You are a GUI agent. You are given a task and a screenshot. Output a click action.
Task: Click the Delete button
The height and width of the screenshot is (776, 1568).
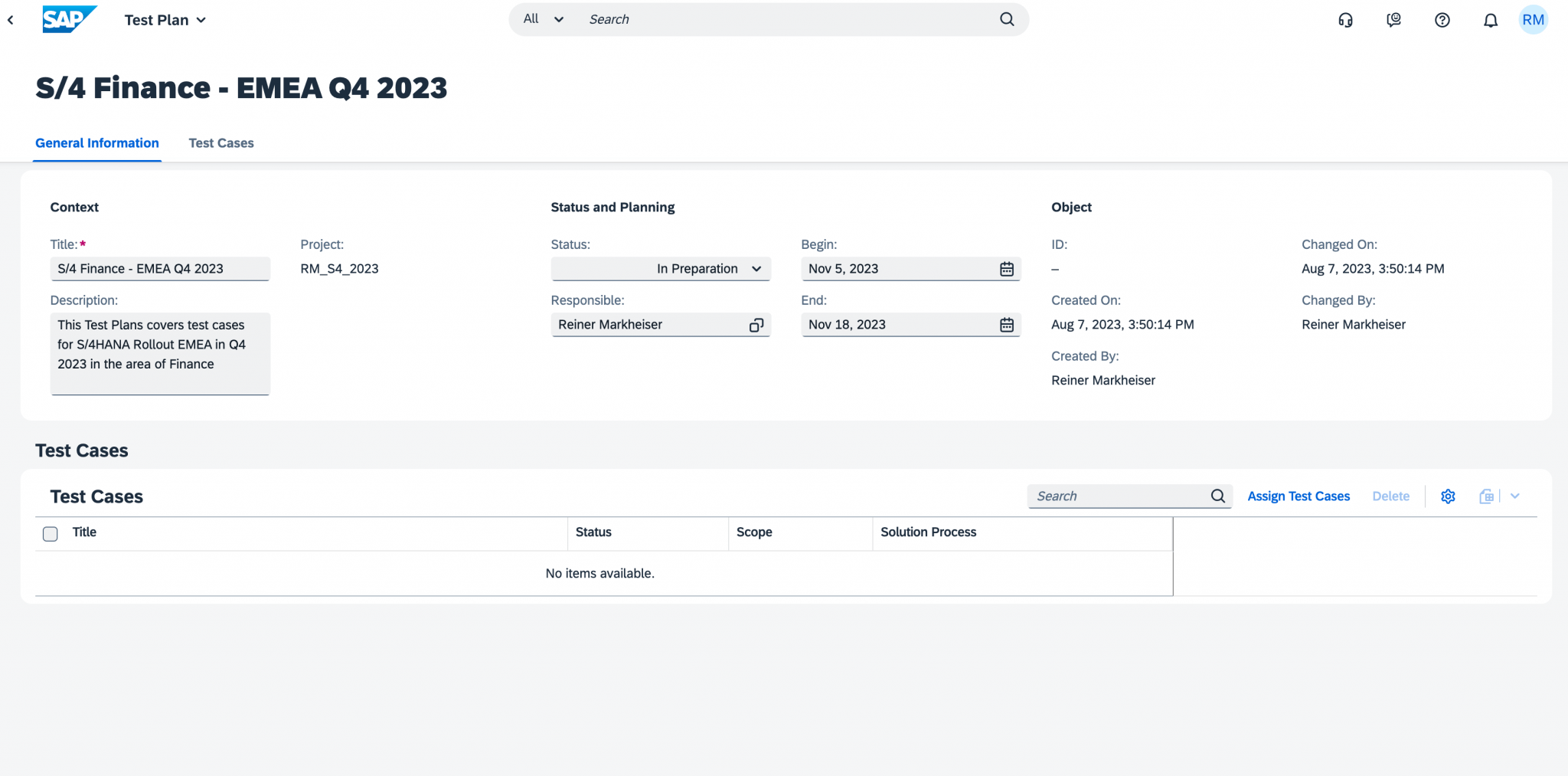(x=1391, y=496)
